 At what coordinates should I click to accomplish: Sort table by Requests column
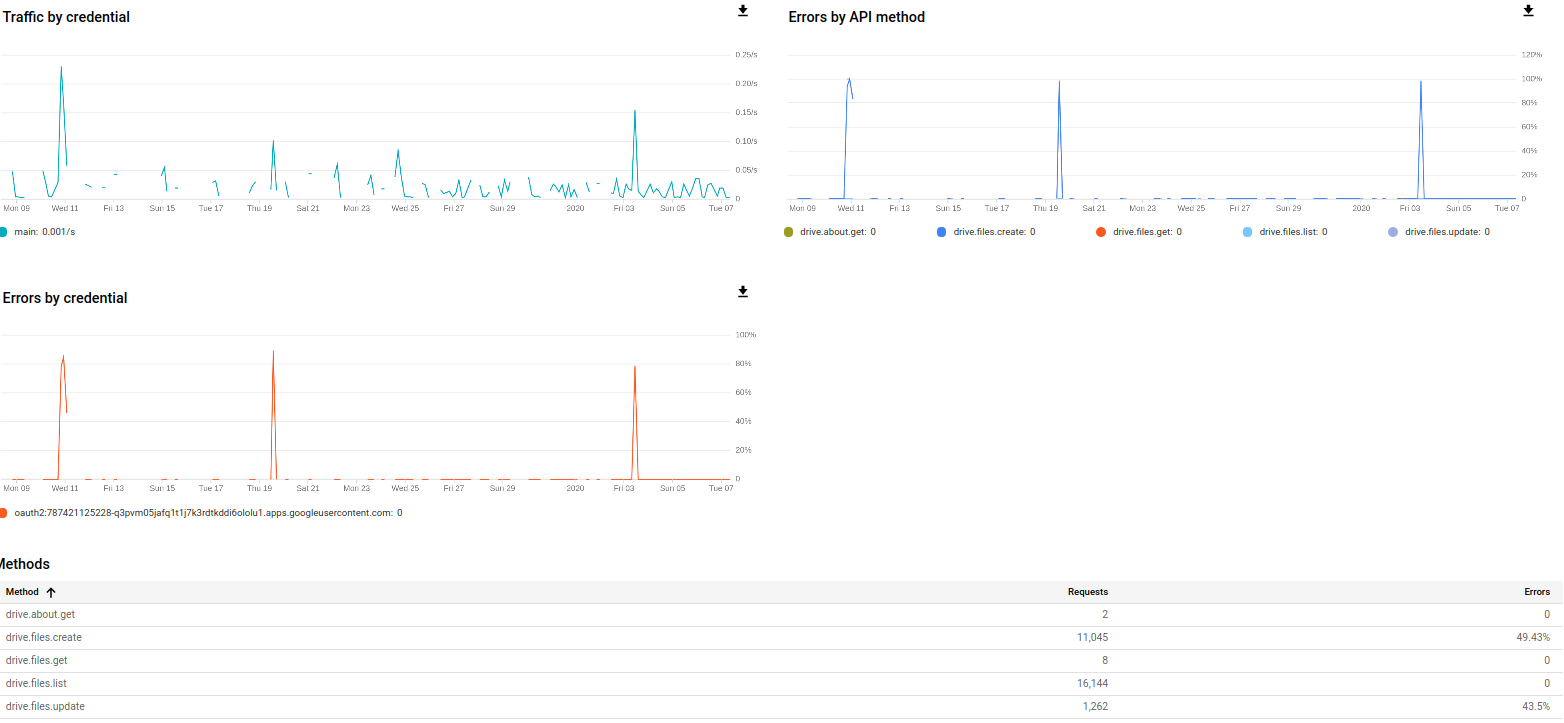pyautogui.click(x=1087, y=592)
